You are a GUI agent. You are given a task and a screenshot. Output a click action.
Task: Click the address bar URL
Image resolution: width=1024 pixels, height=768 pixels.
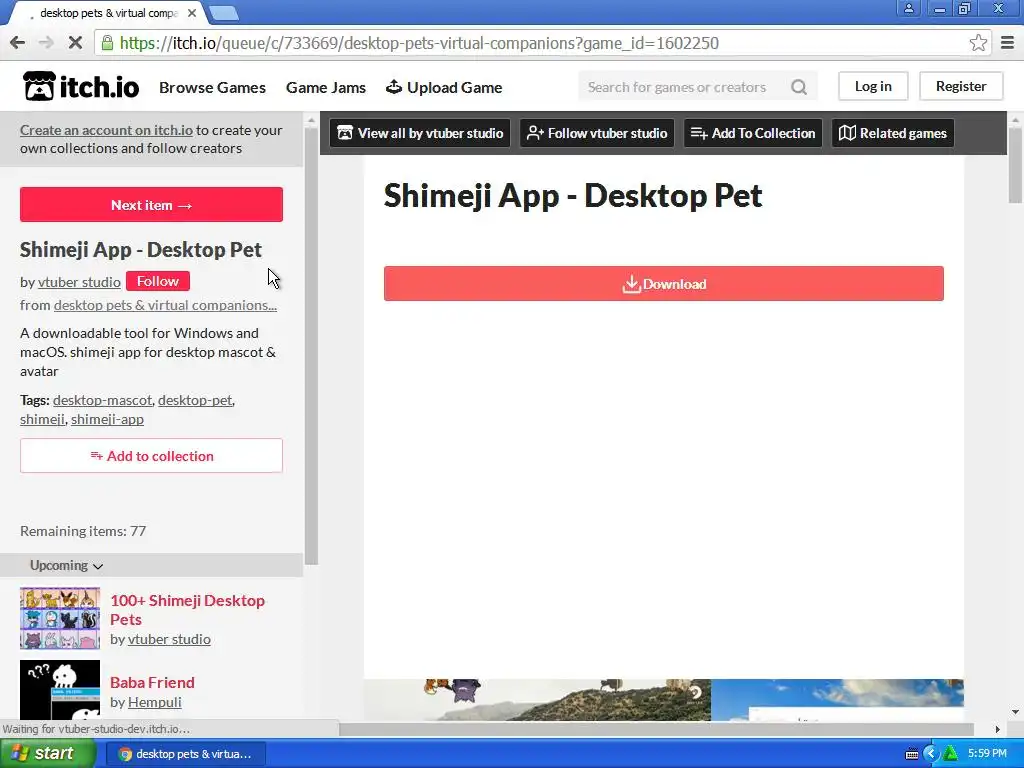(419, 43)
